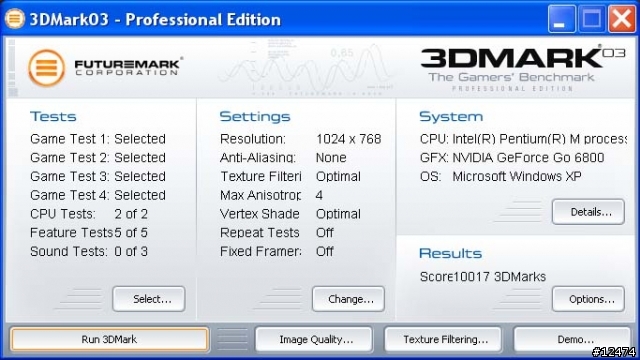Click the OS 'Microsoft Windows XP' line
Screen dimensions: 640x360
[x=501, y=176]
